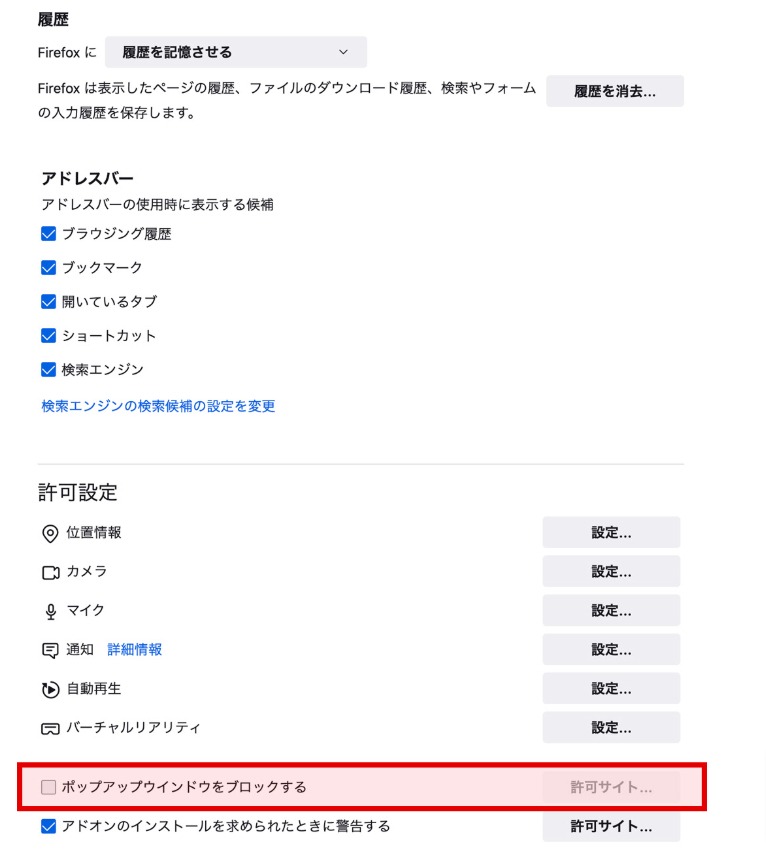Click the camera permission icon

(x=50, y=572)
